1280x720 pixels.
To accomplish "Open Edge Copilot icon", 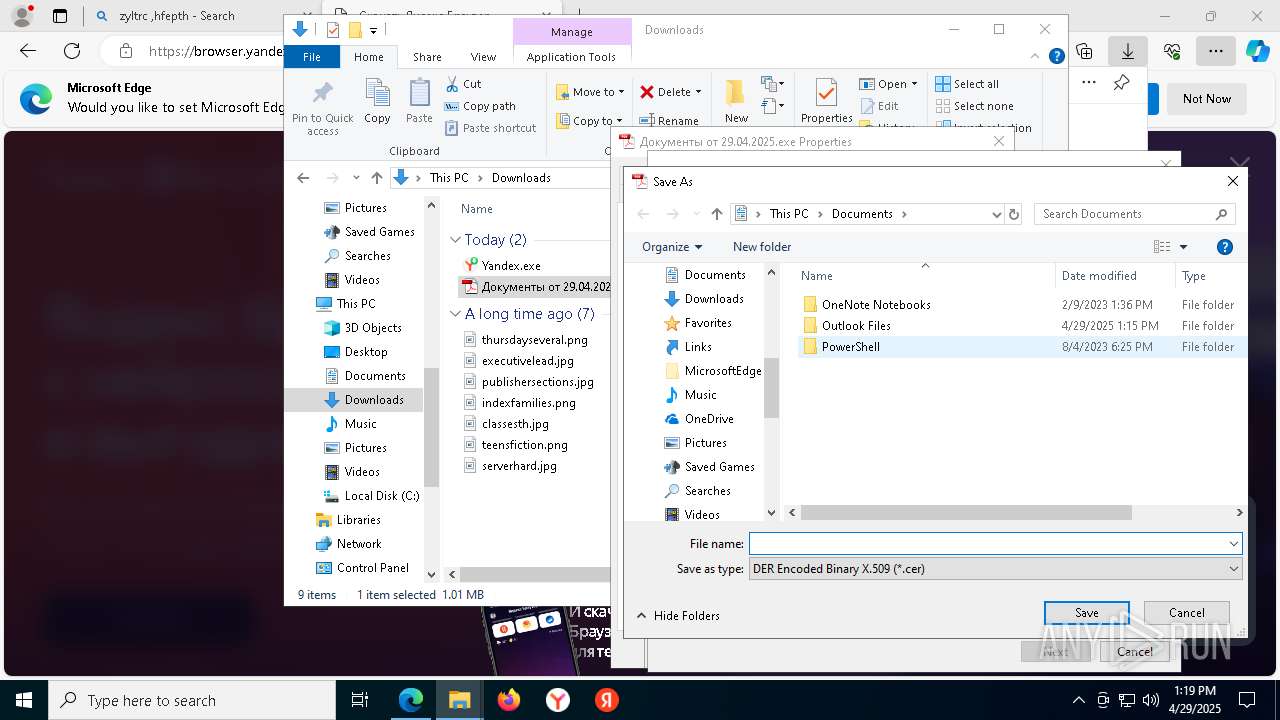I will point(1257,51).
